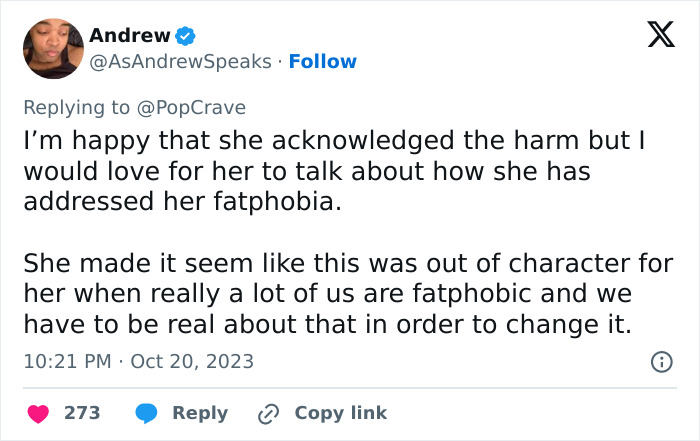Click the chain link copy icon
The width and height of the screenshot is (700, 441).
click(x=267, y=413)
